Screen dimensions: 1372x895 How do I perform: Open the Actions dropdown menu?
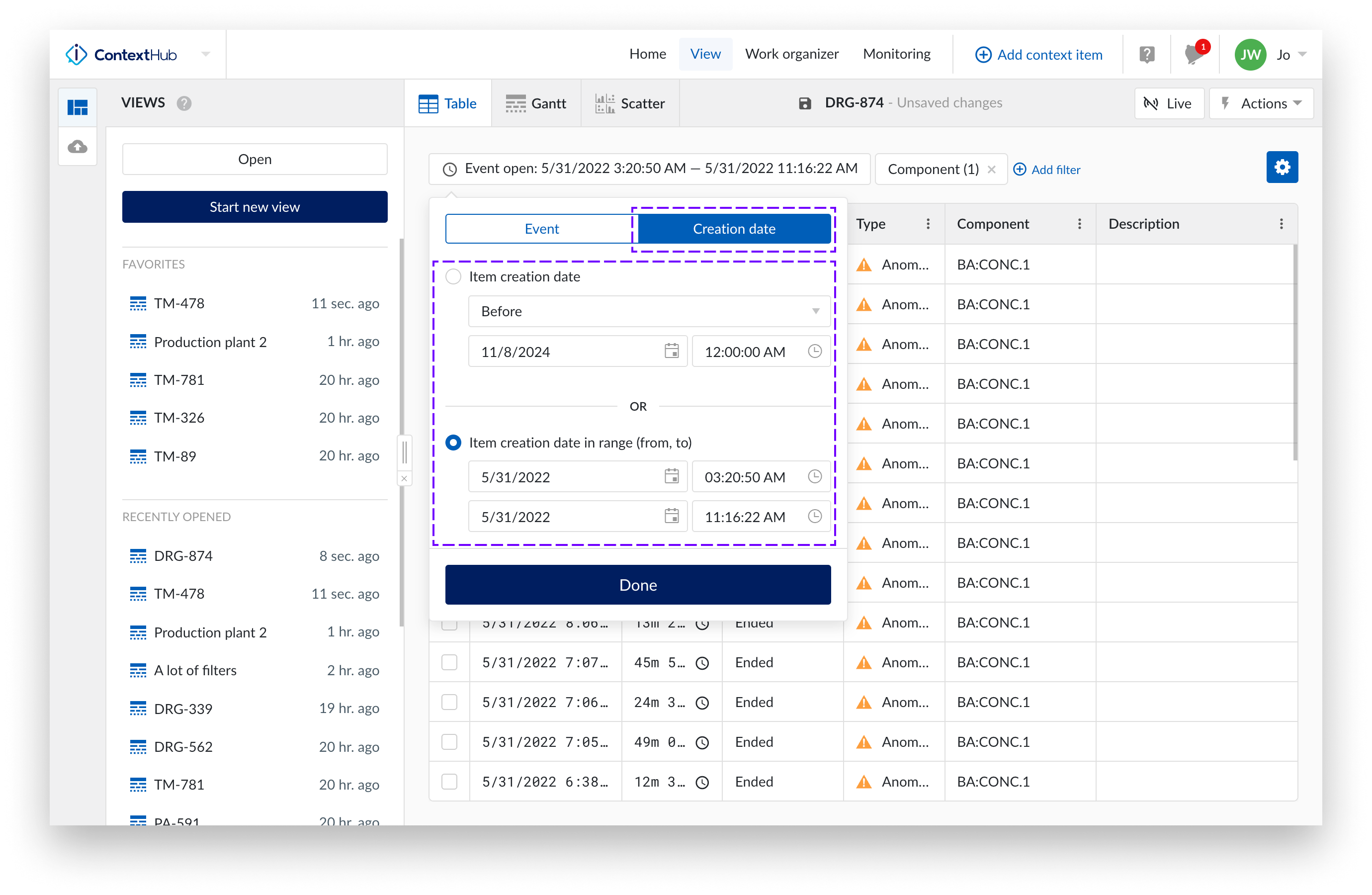(1261, 103)
